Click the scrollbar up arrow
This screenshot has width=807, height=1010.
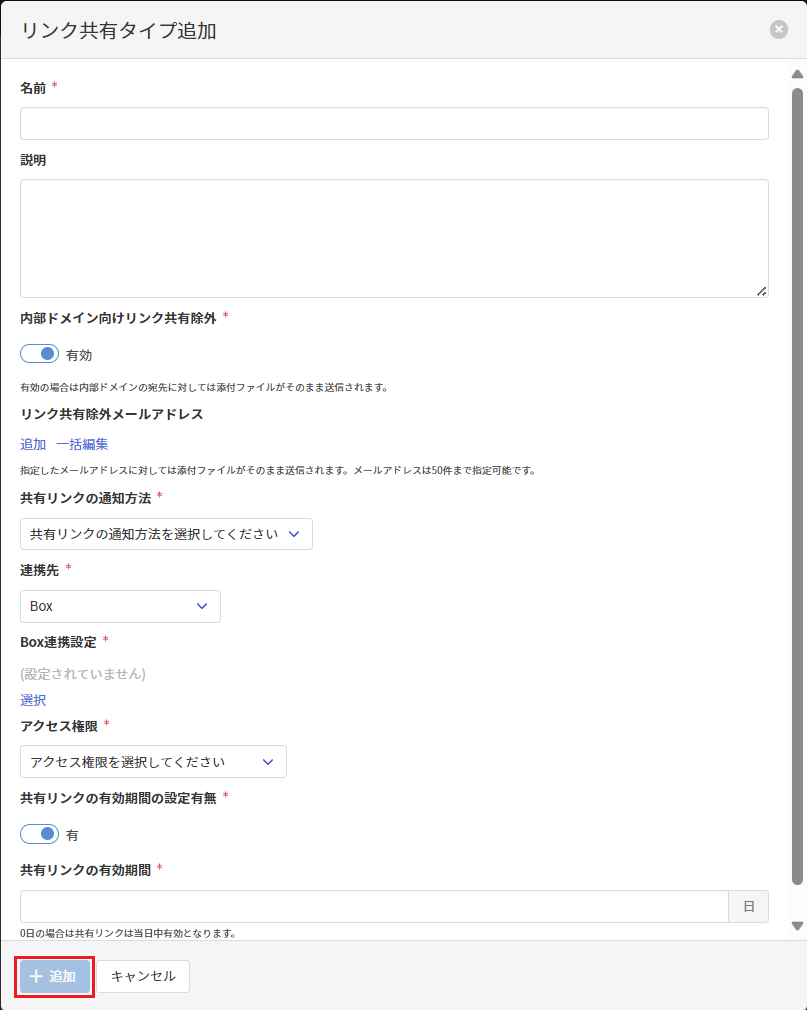[x=797, y=74]
